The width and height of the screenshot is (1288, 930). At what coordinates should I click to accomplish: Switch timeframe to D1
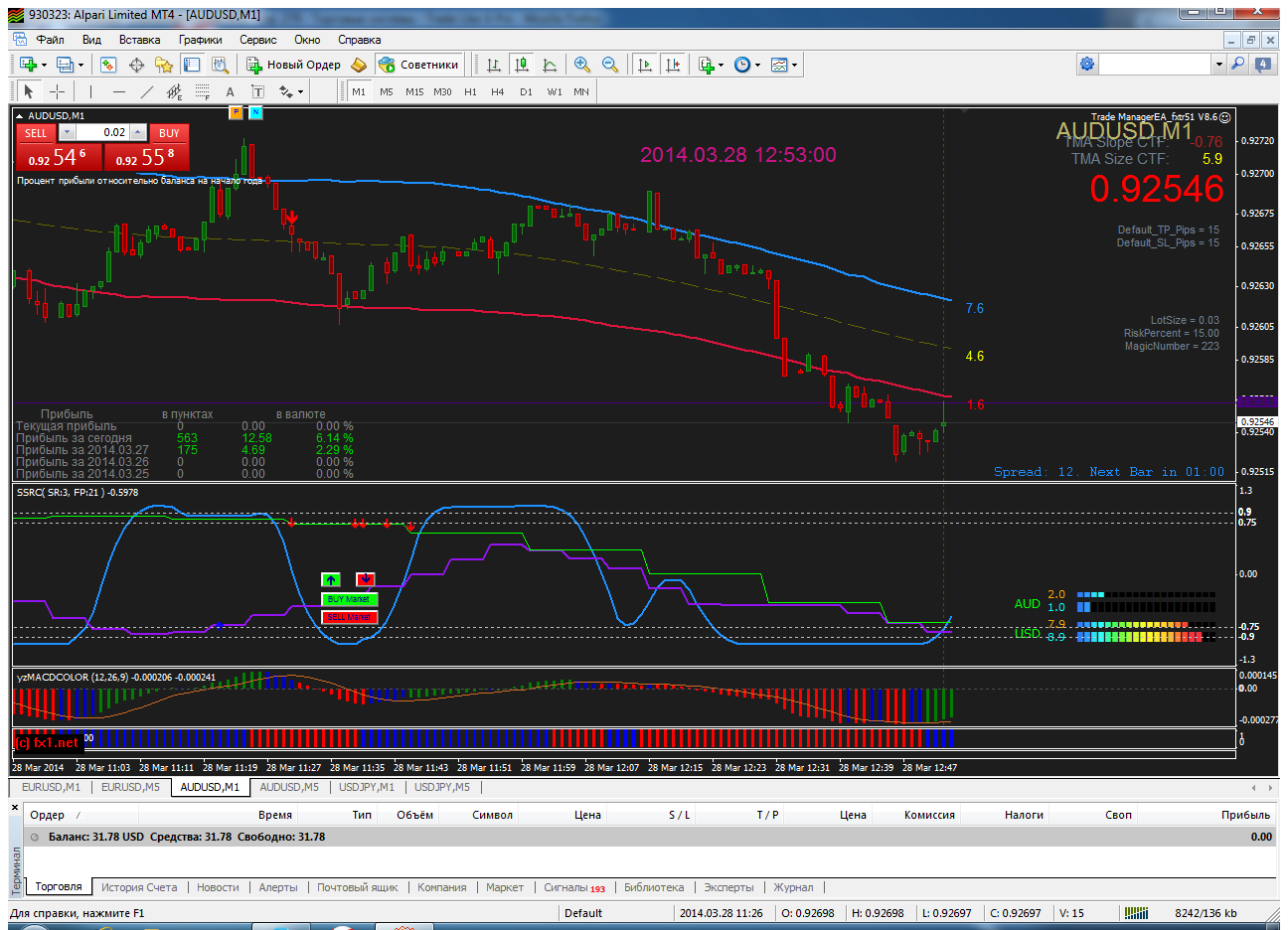(x=526, y=91)
